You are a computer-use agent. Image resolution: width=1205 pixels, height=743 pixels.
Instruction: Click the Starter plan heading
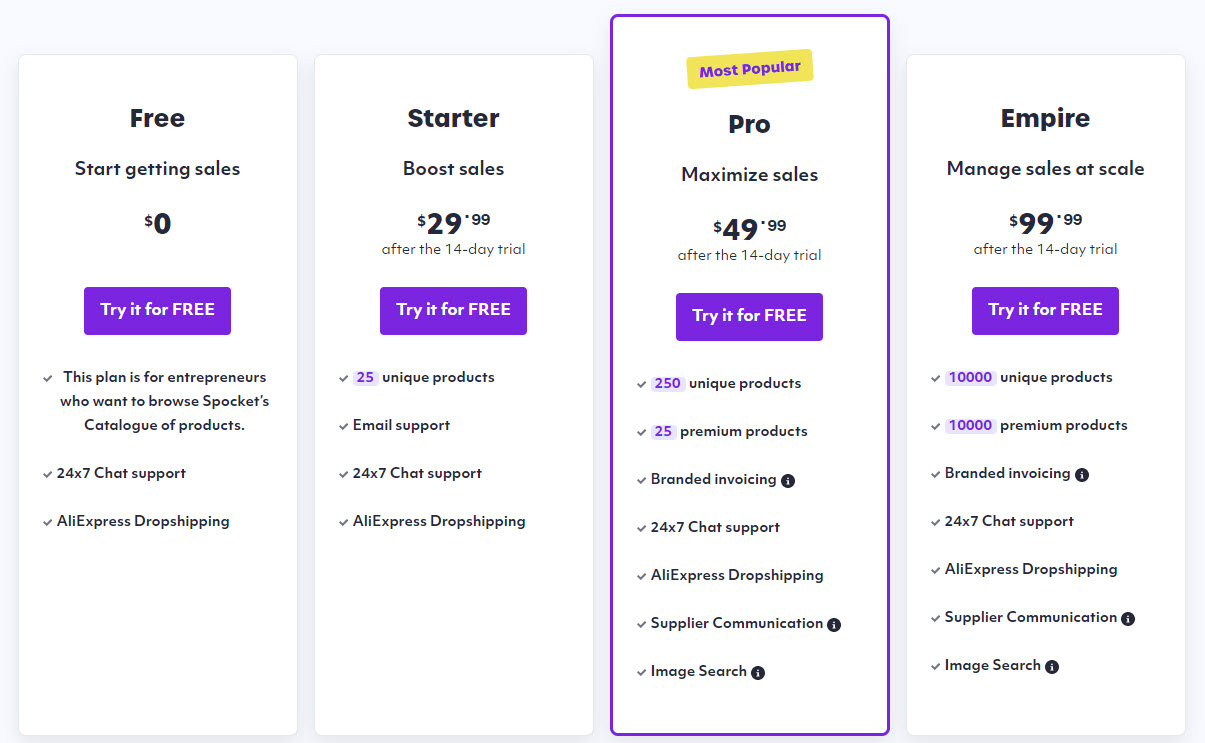pos(453,118)
